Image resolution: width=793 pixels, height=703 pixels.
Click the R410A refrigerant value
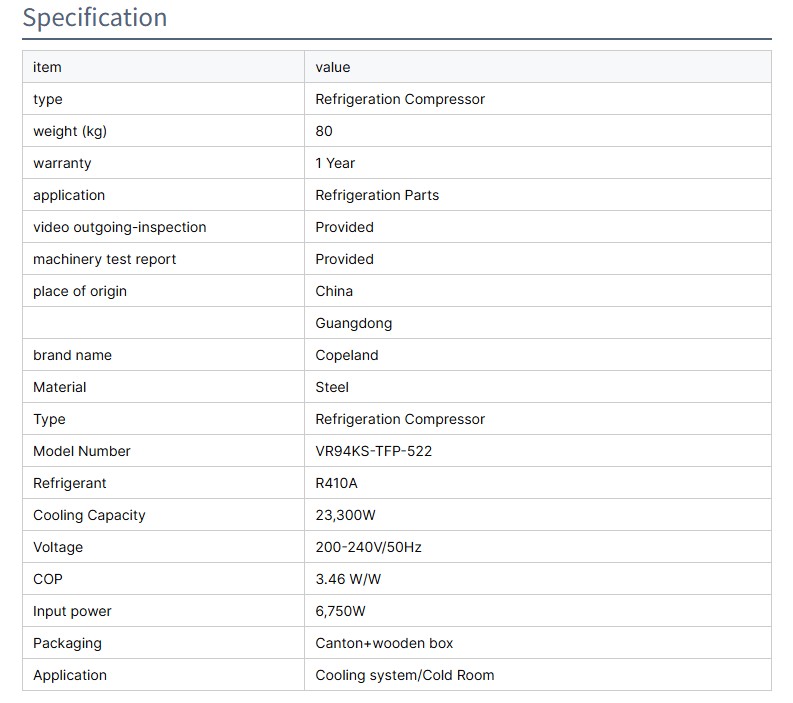click(x=336, y=483)
